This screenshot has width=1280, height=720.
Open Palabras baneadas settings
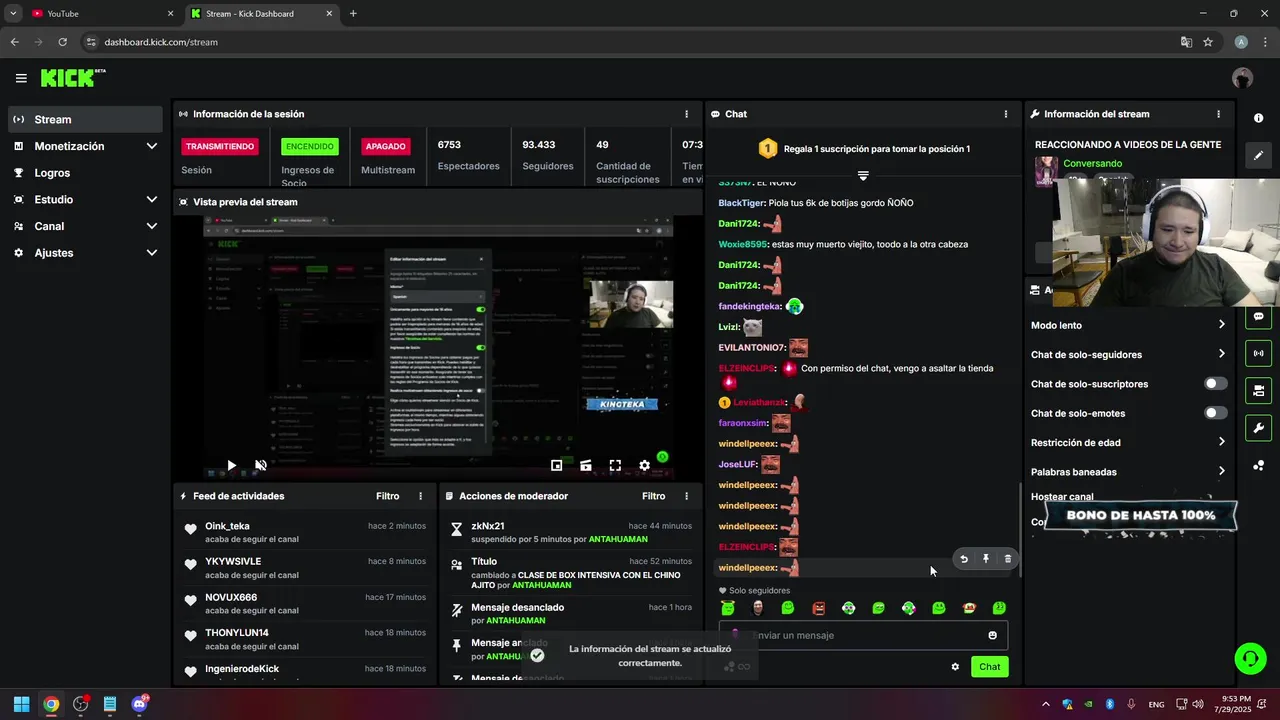point(1128,471)
